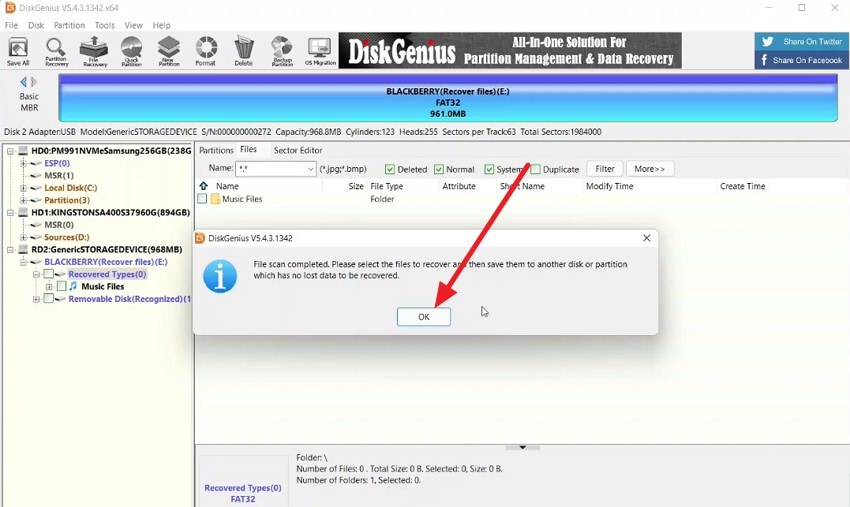Viewport: 850px width, 507px height.
Task: Expand the ESP(0) partition node
Action: (23, 163)
